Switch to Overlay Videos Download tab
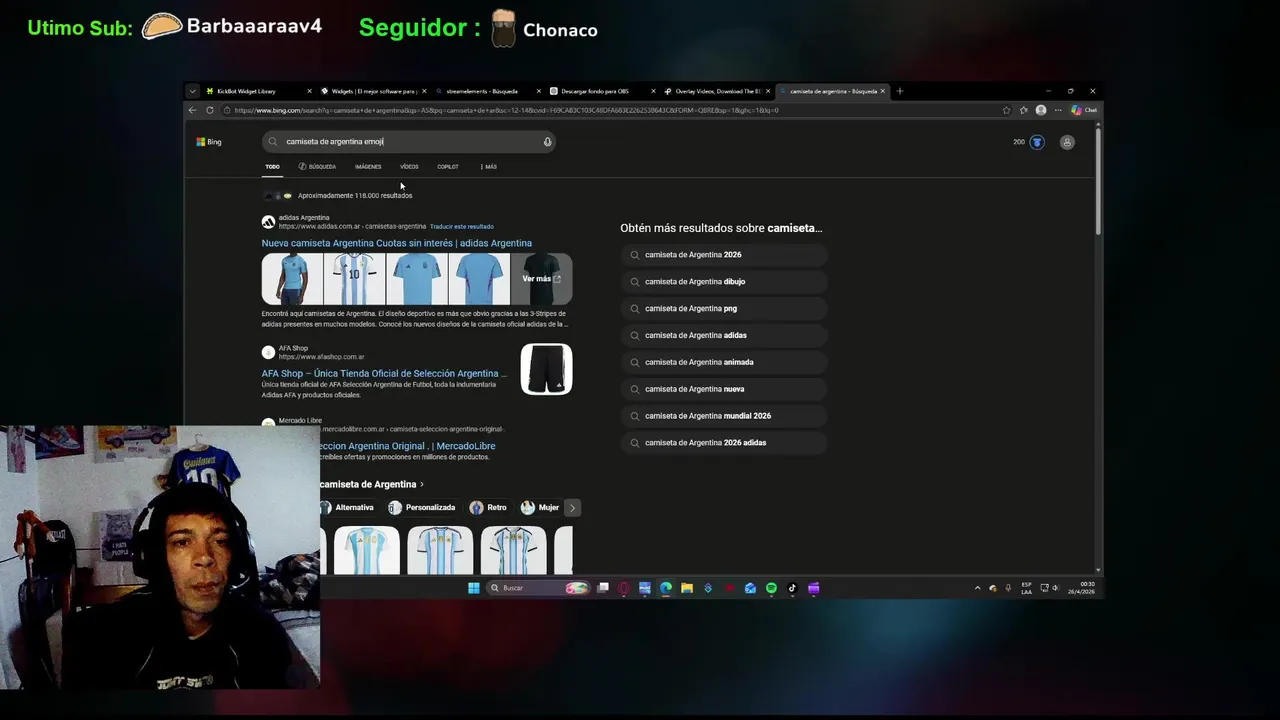The height and width of the screenshot is (720, 1280). pyautogui.click(x=716, y=91)
